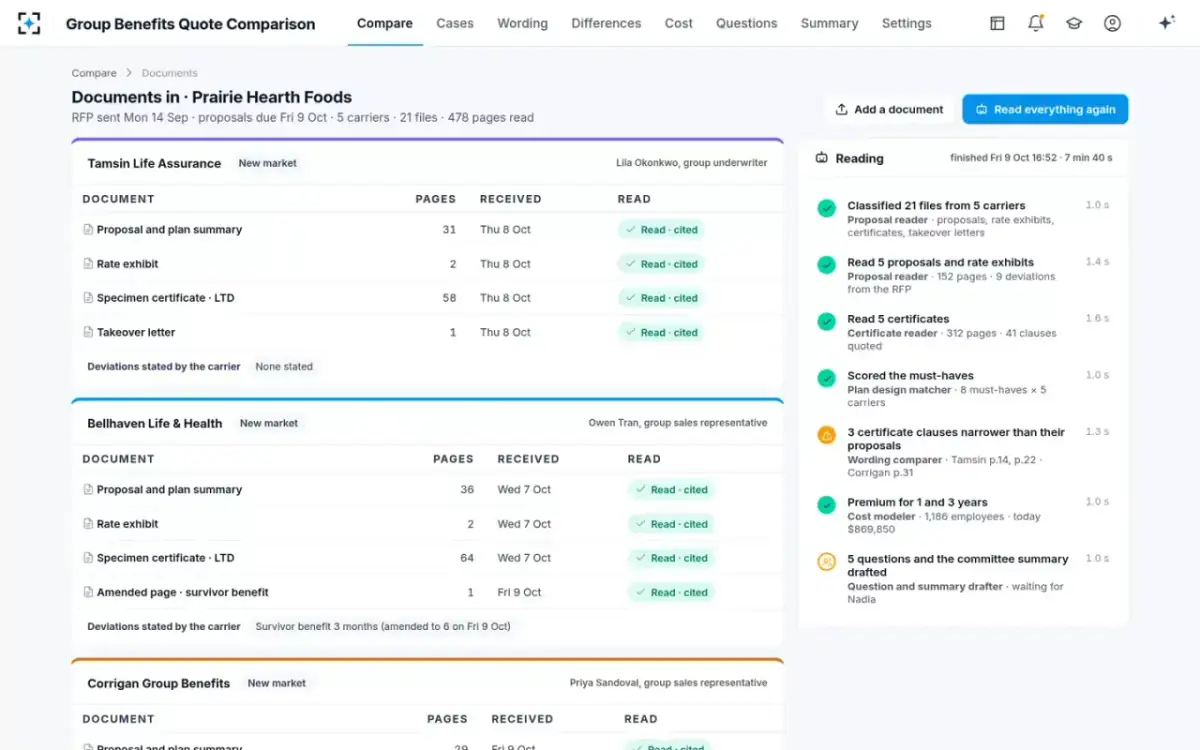Viewport: 1200px width, 750px height.
Task: Click Read cited badge for Amended page
Action: pyautogui.click(x=671, y=592)
